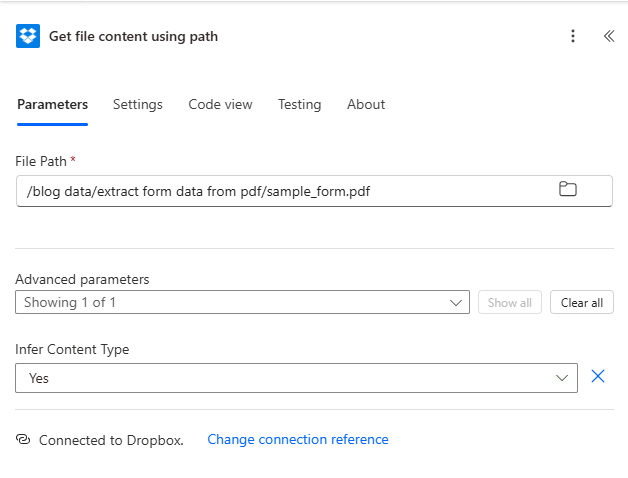Click the 'File Path' label
Image resolution: width=628 pixels, height=478 pixels.
point(41,161)
